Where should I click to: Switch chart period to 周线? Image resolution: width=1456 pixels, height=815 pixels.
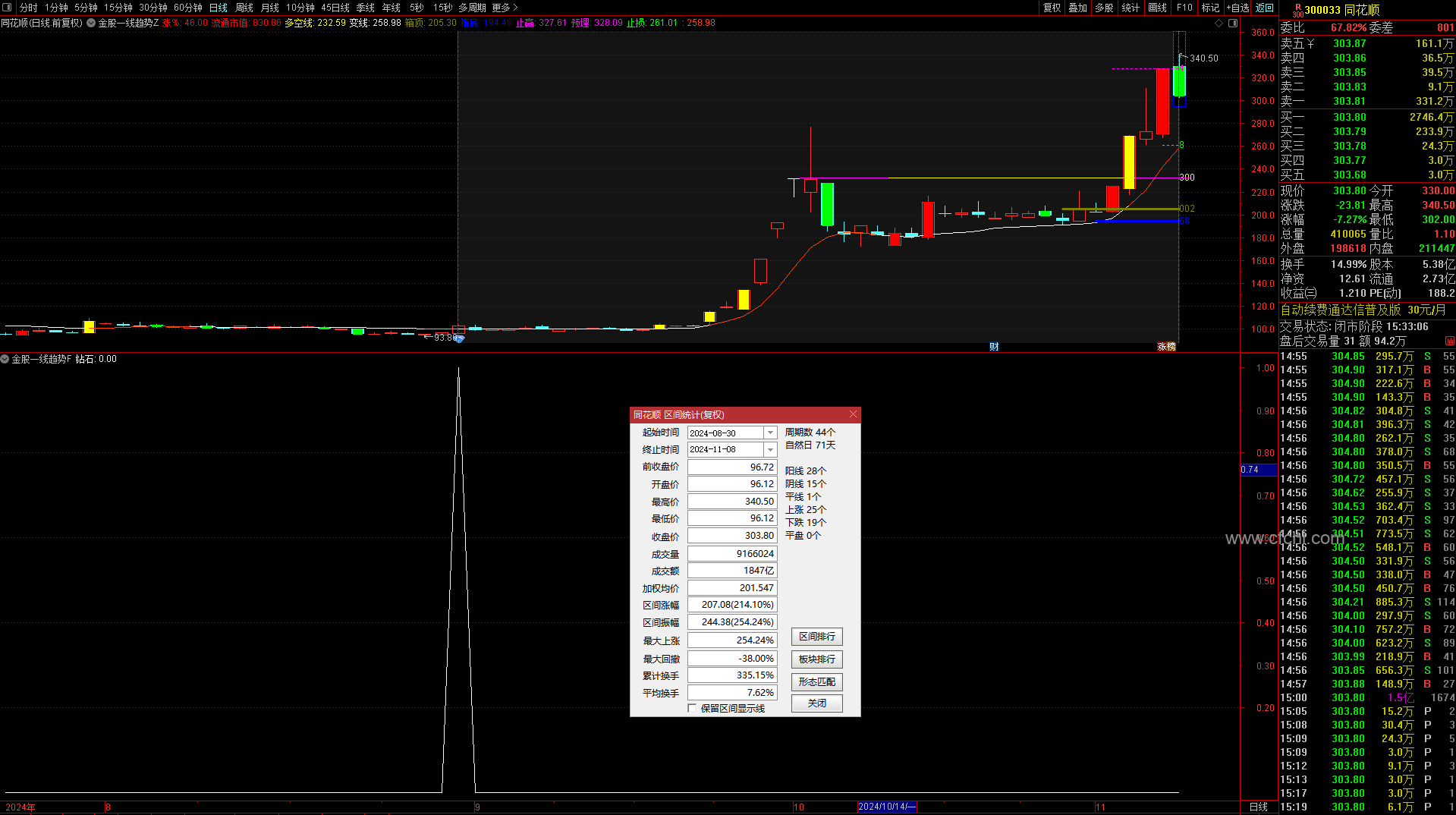coord(244,8)
